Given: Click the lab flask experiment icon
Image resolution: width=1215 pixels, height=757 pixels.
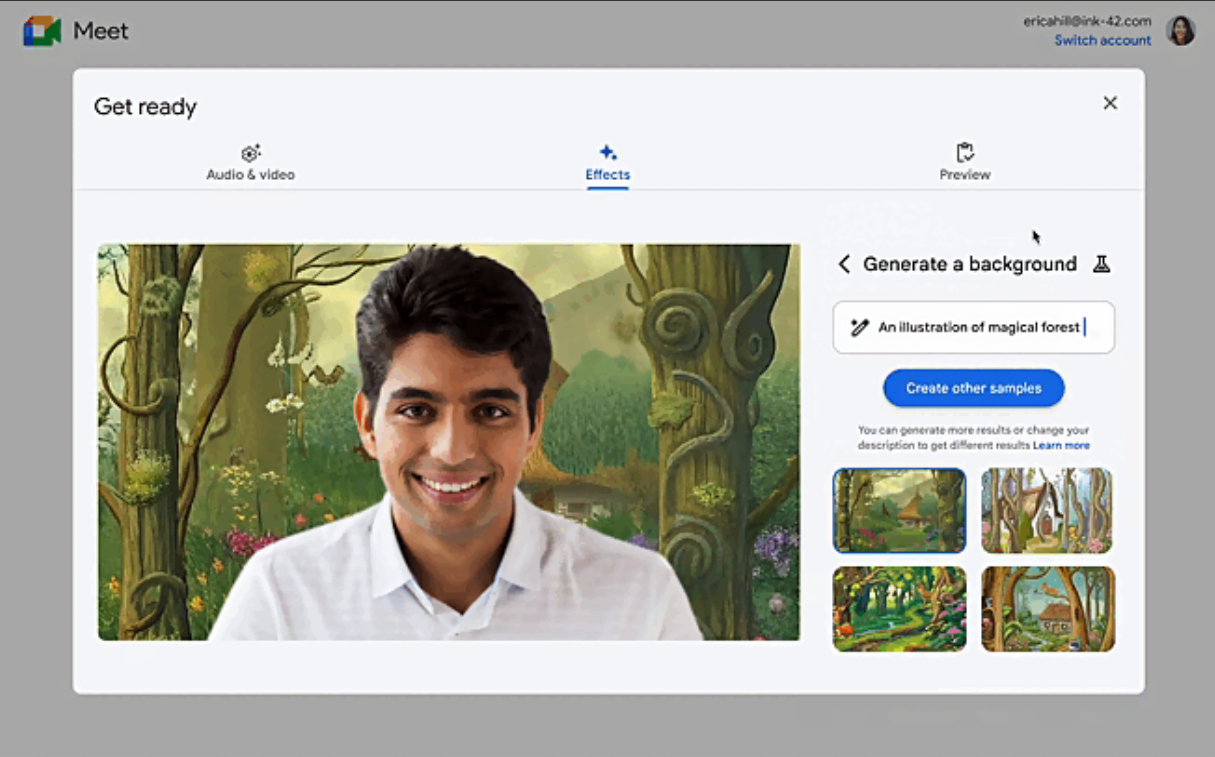Looking at the screenshot, I should (1101, 263).
